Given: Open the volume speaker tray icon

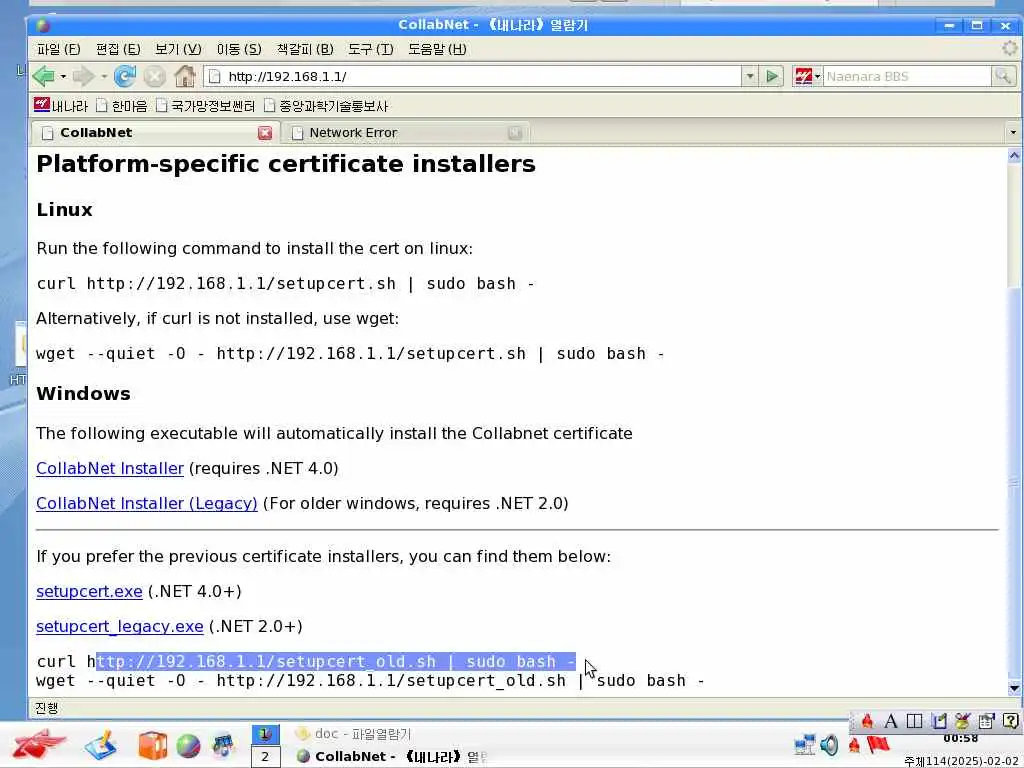Looking at the screenshot, I should [829, 744].
